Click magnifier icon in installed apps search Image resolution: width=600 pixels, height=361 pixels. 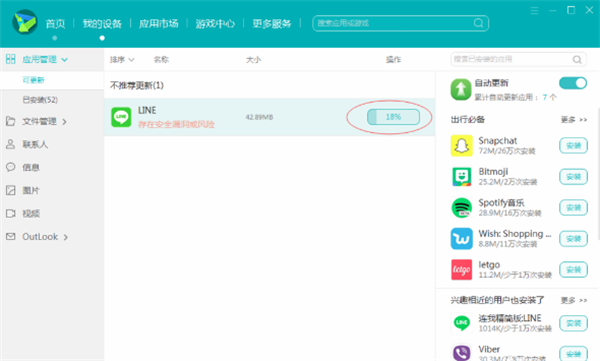click(577, 59)
